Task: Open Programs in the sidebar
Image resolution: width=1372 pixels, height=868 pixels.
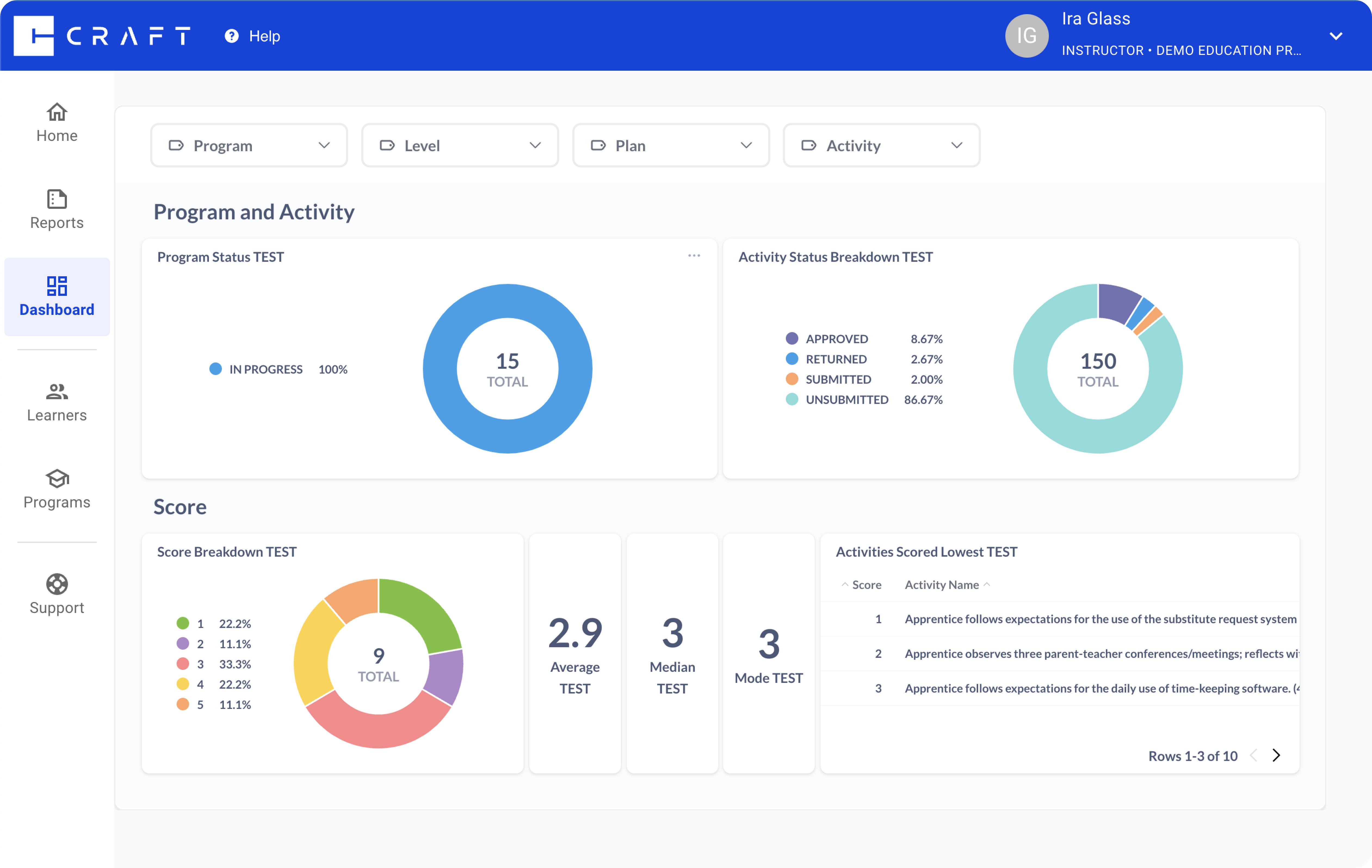Action: (x=57, y=489)
